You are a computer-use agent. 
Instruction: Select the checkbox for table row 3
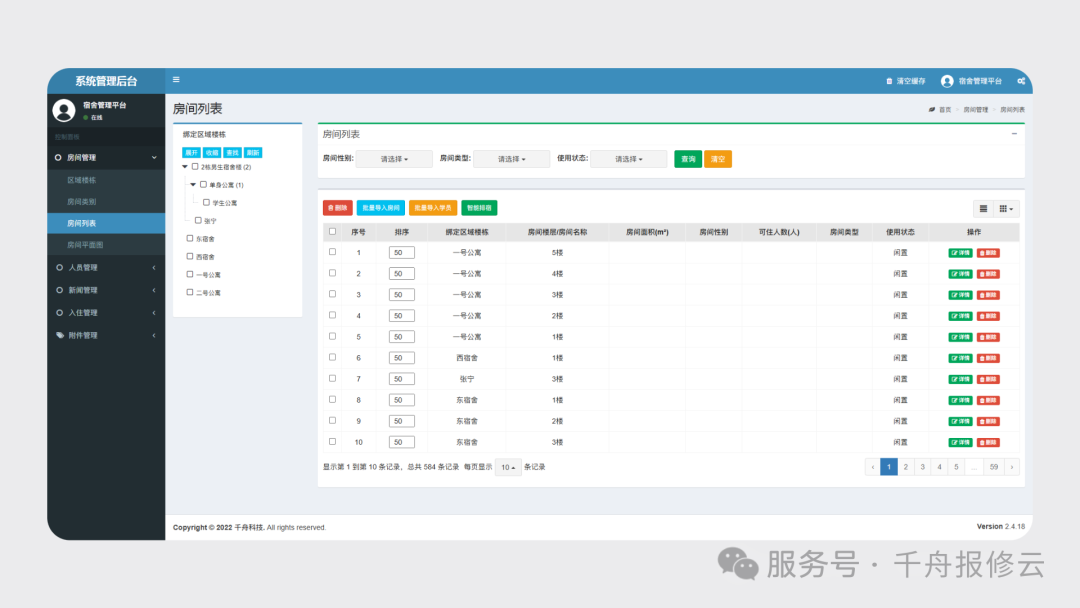click(333, 294)
